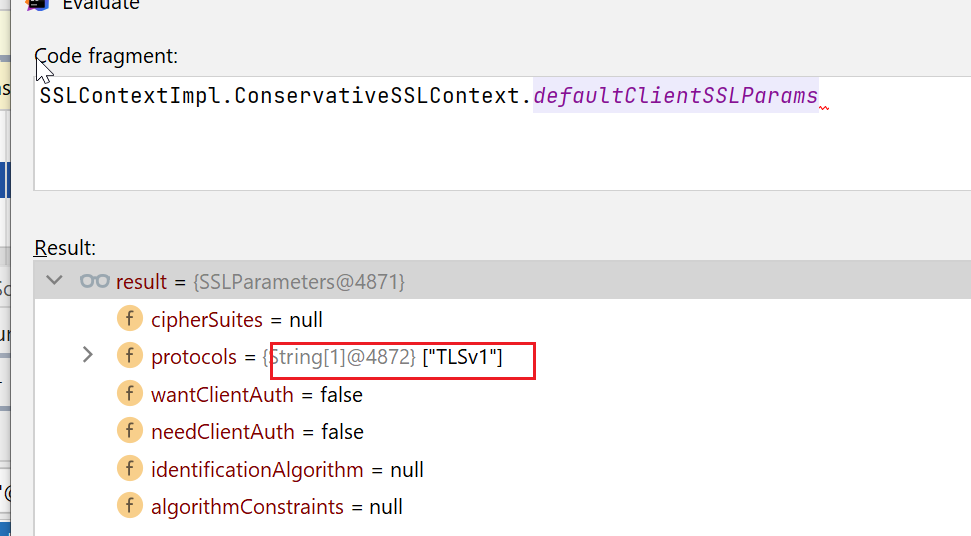Select the needClientAuth = false text
The image size is (971, 536).
(x=257, y=432)
